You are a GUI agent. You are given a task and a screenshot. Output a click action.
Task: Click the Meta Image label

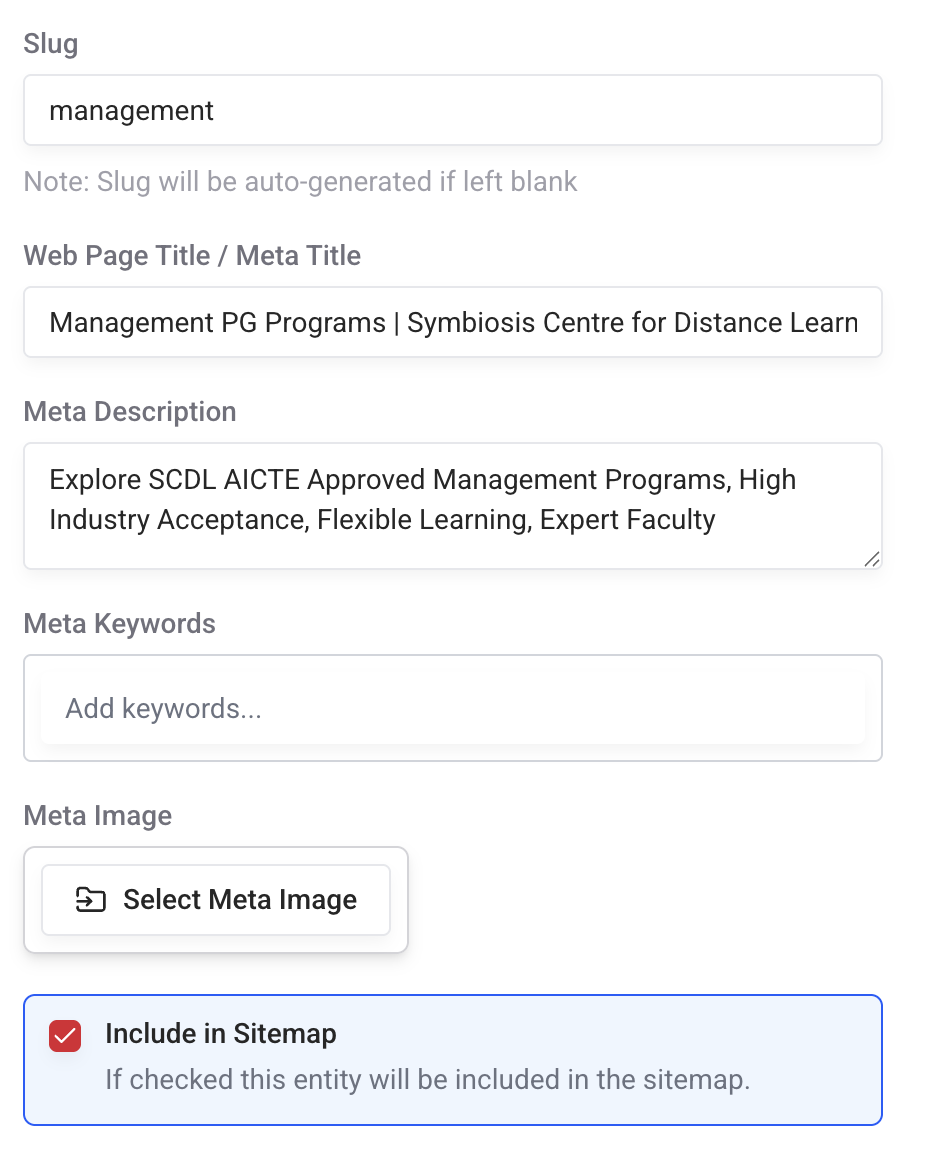pyautogui.click(x=98, y=816)
